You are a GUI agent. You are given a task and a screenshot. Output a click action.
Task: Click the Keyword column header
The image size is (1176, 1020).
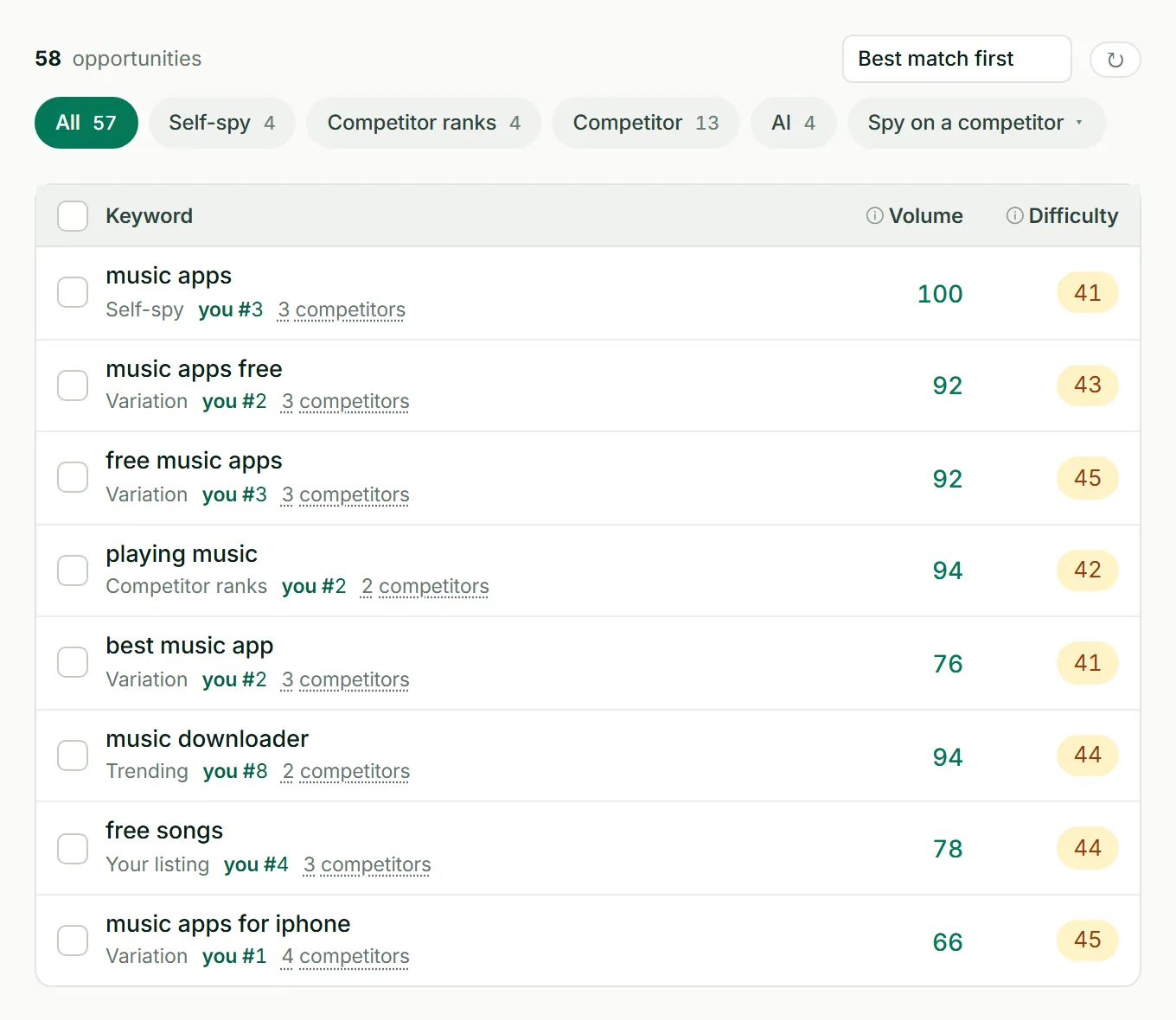[x=149, y=216]
